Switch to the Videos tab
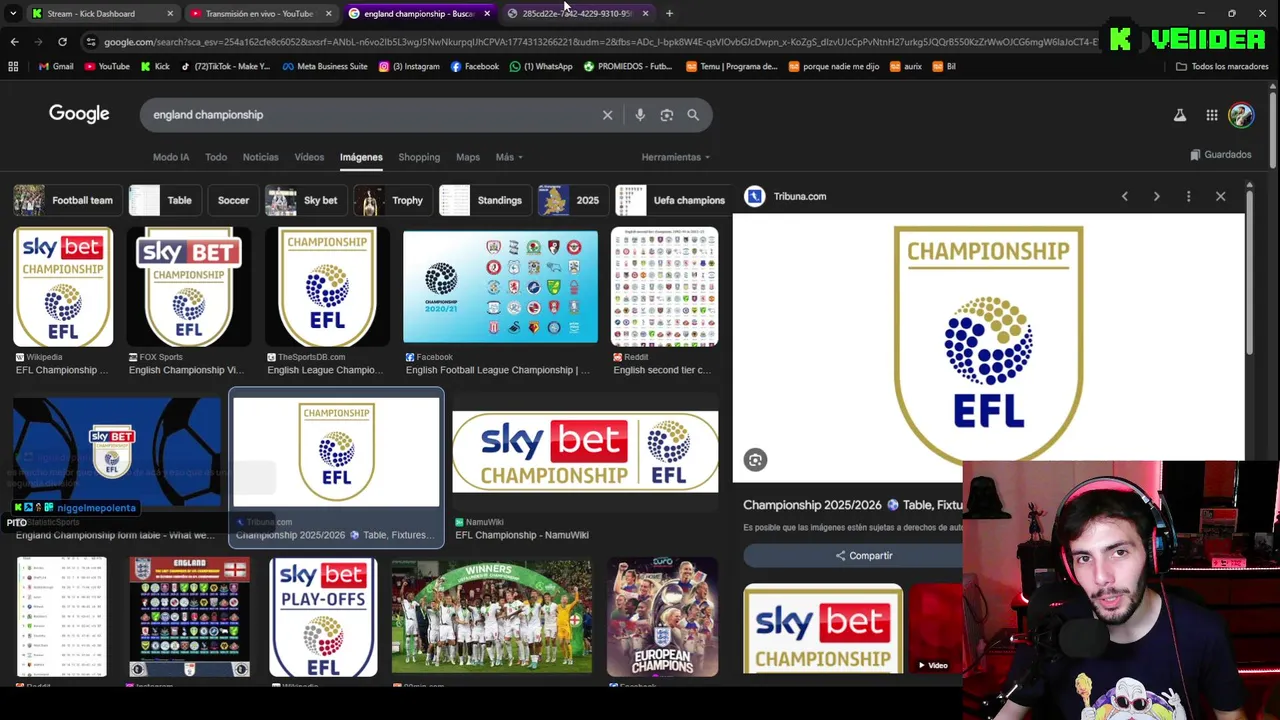Screen dimensions: 1280x720 tap(309, 157)
